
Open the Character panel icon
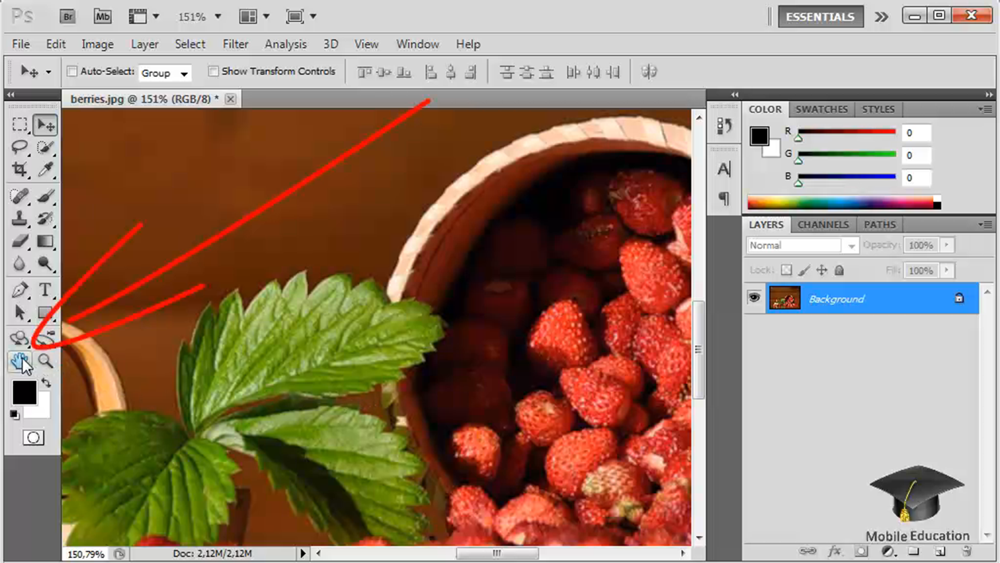[724, 169]
